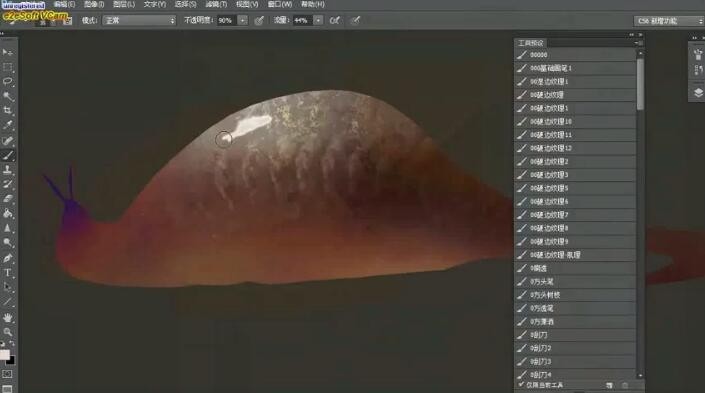The image size is (705, 393).
Task: Select the 0方头笔 tool preset
Action: (575, 281)
